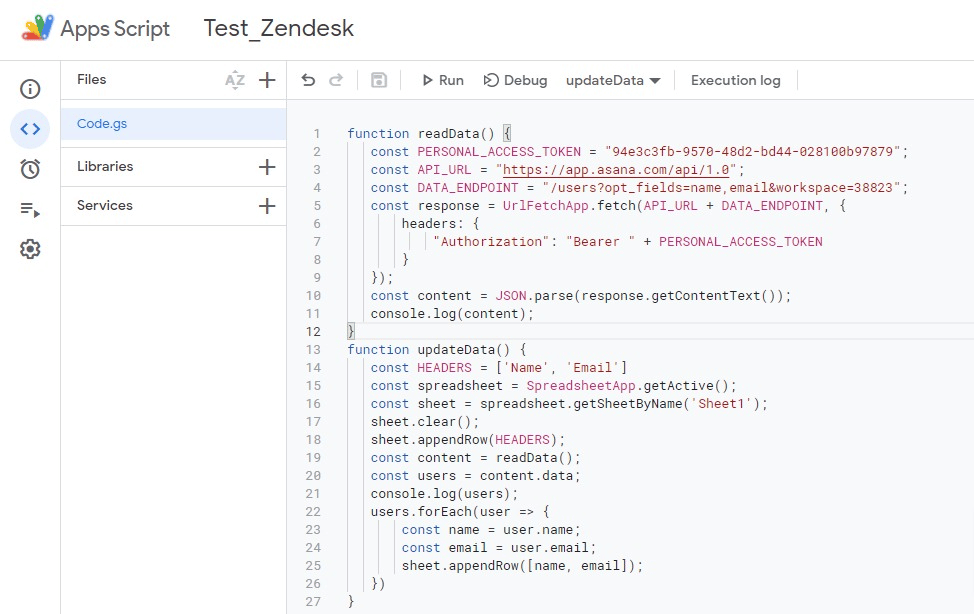This screenshot has width=974, height=614.
Task: Open the Editor code icon
Action: tap(30, 129)
